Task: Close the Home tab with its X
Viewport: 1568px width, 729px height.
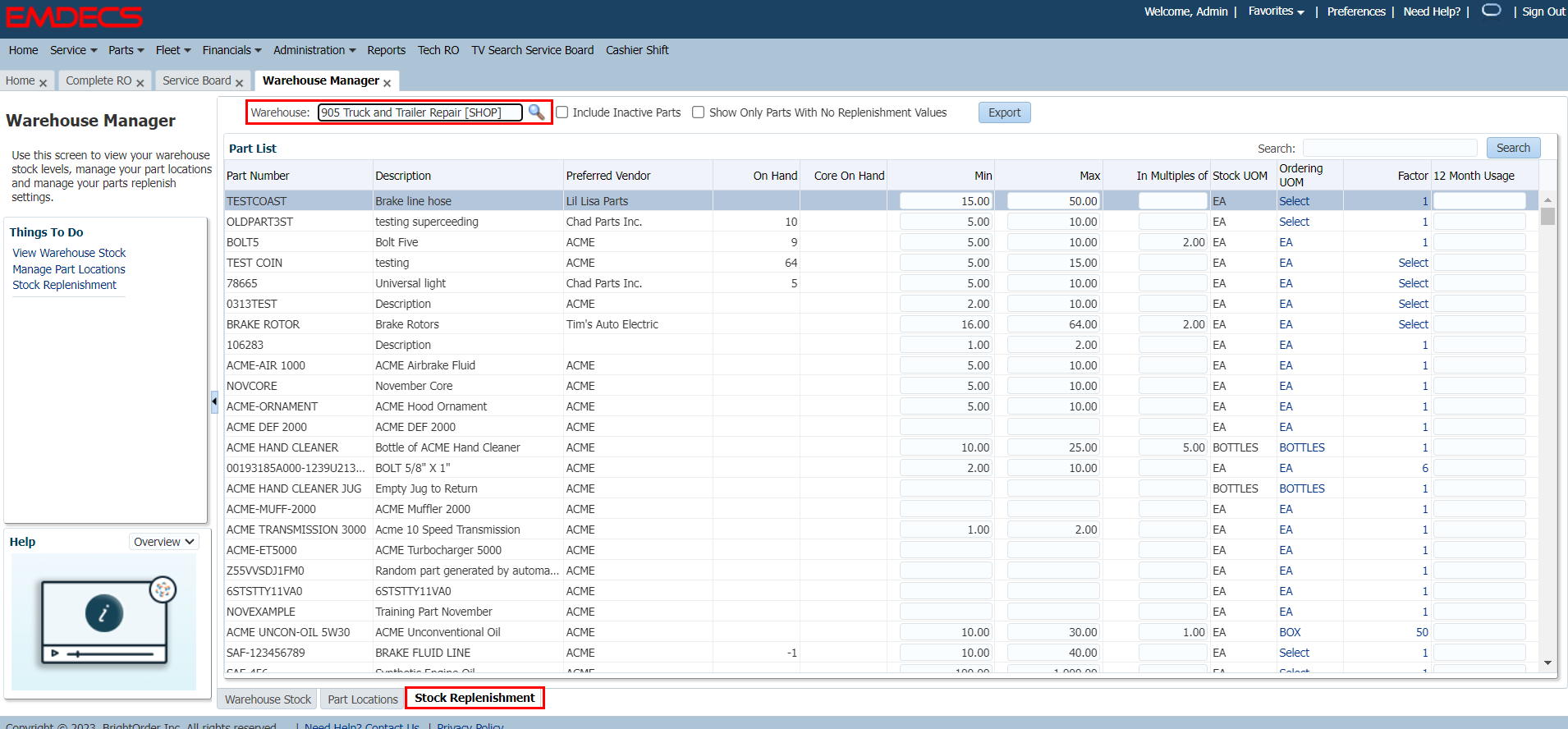Action: pos(43,82)
